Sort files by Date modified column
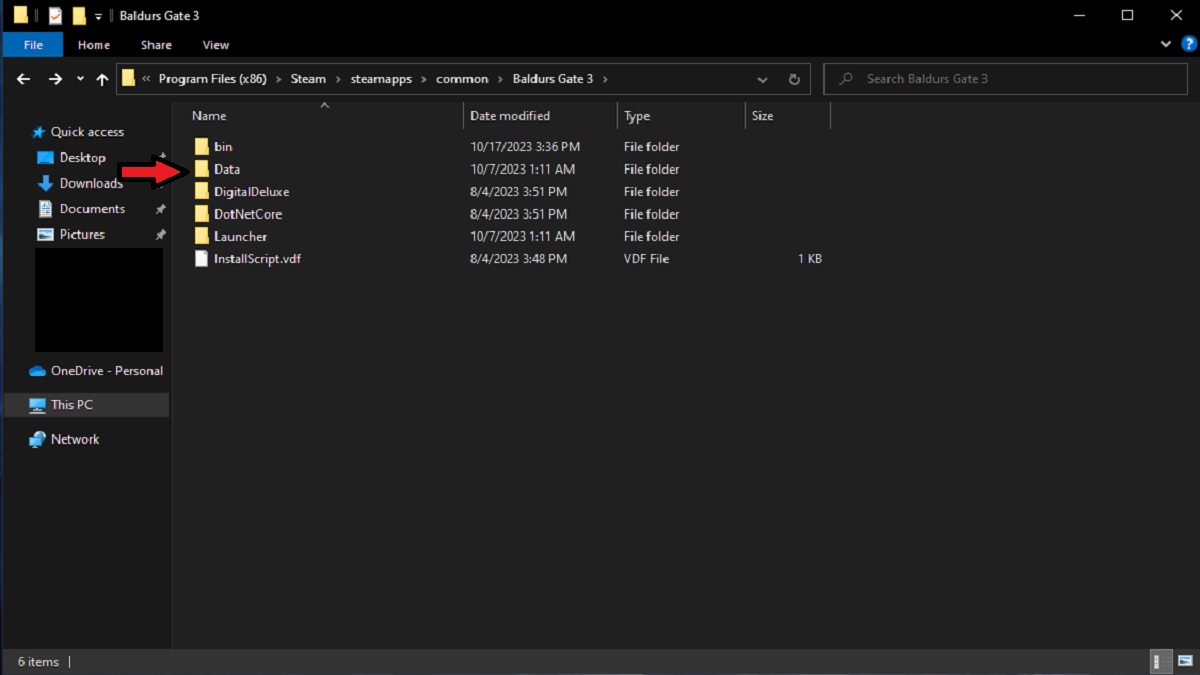Screen dimensions: 1200x675 click(510, 116)
